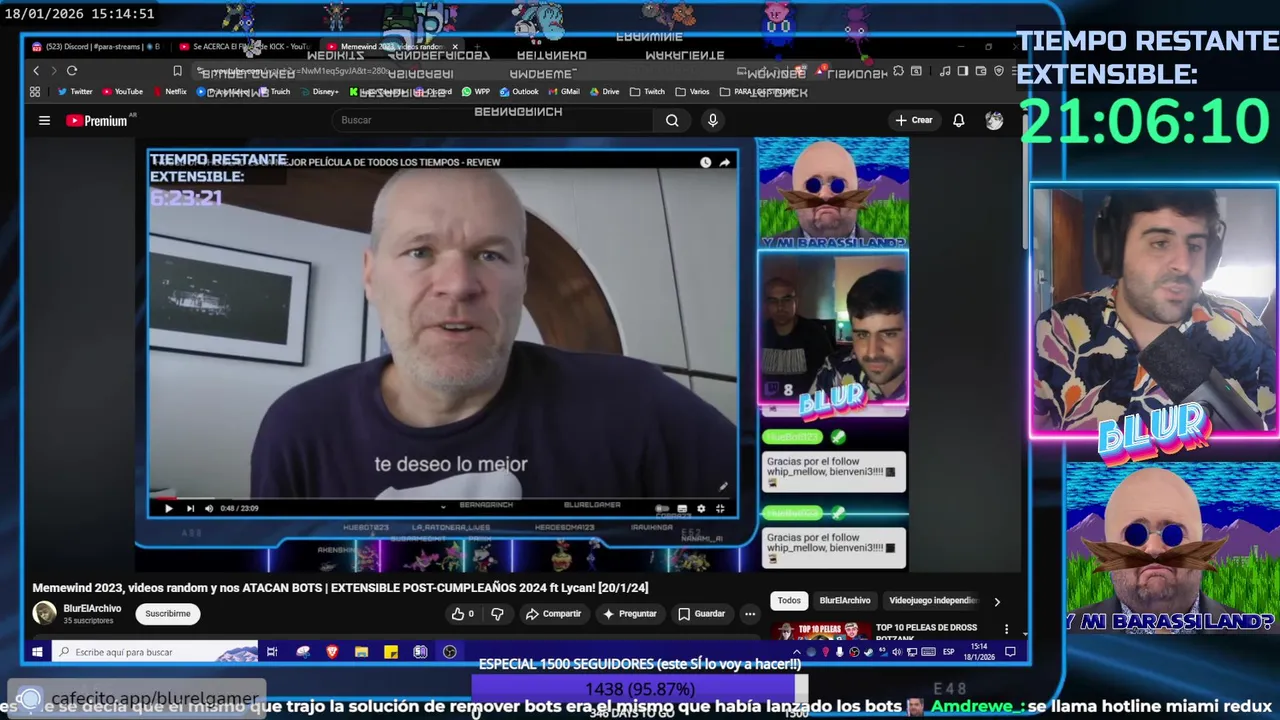Go back with the browser back arrow
Viewport: 1280px width, 720px height.
pos(36,71)
